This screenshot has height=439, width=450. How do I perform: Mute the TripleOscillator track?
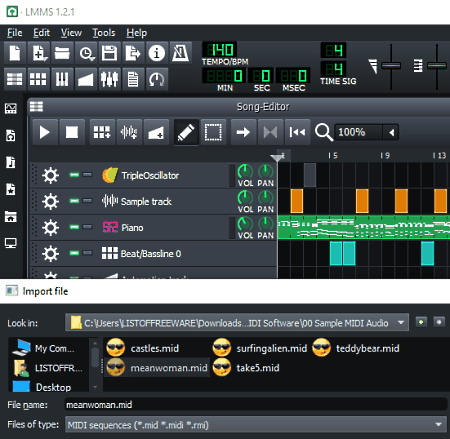tap(74, 175)
